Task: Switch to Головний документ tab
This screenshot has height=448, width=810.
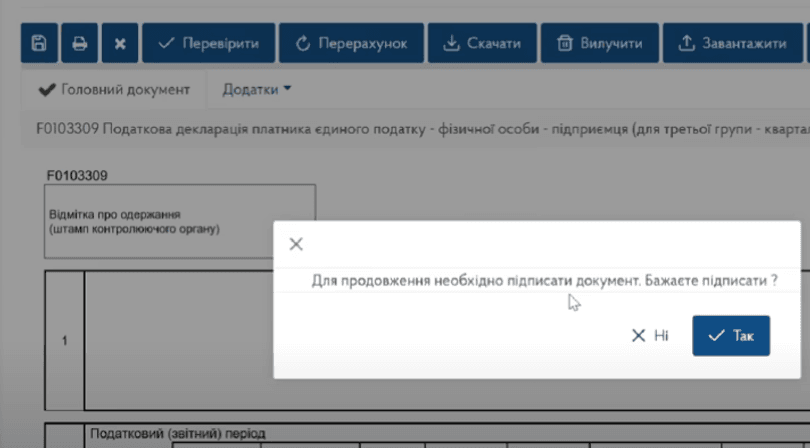Action: click(x=114, y=89)
